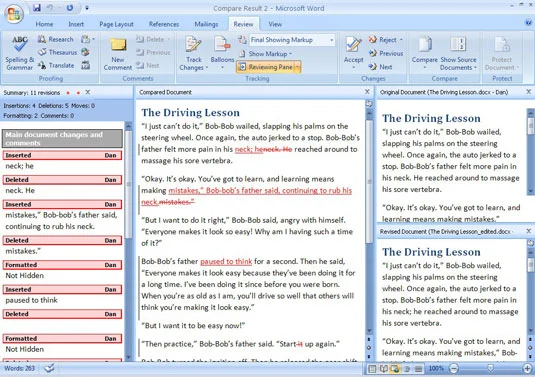Open Customize Quick Access Toolbar arrow
The image size is (535, 377).
(87, 8)
